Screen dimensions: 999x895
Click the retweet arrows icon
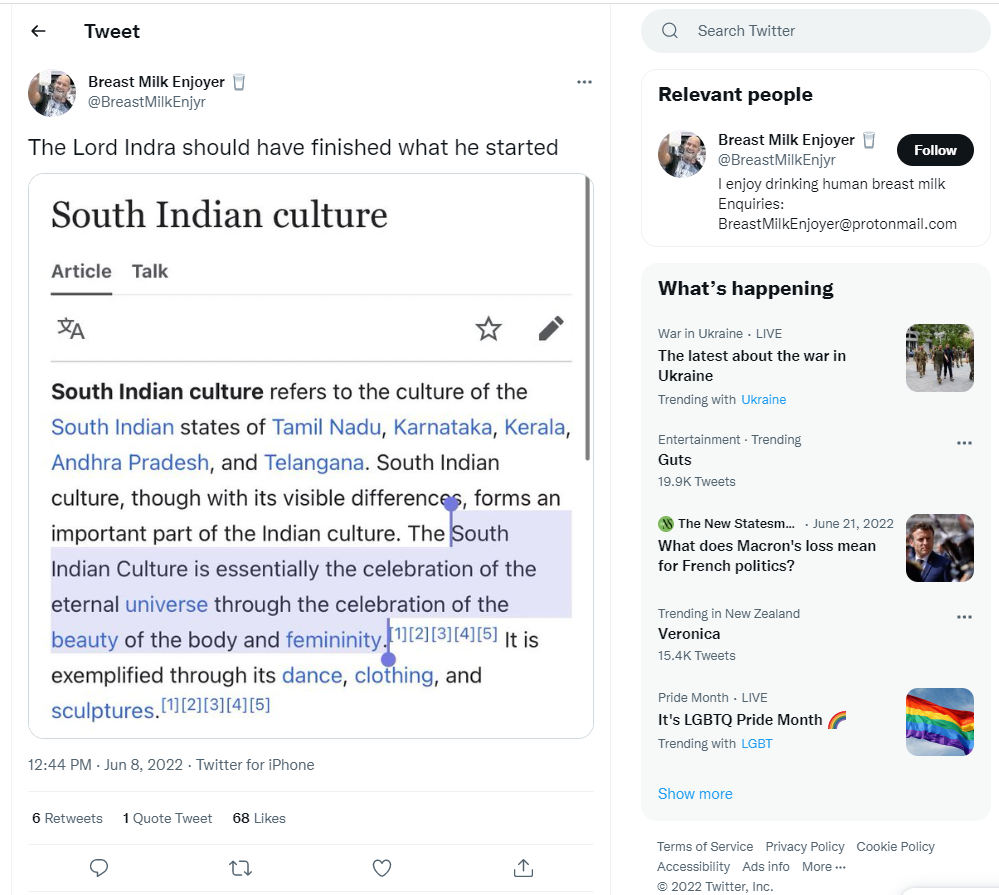coord(240,868)
